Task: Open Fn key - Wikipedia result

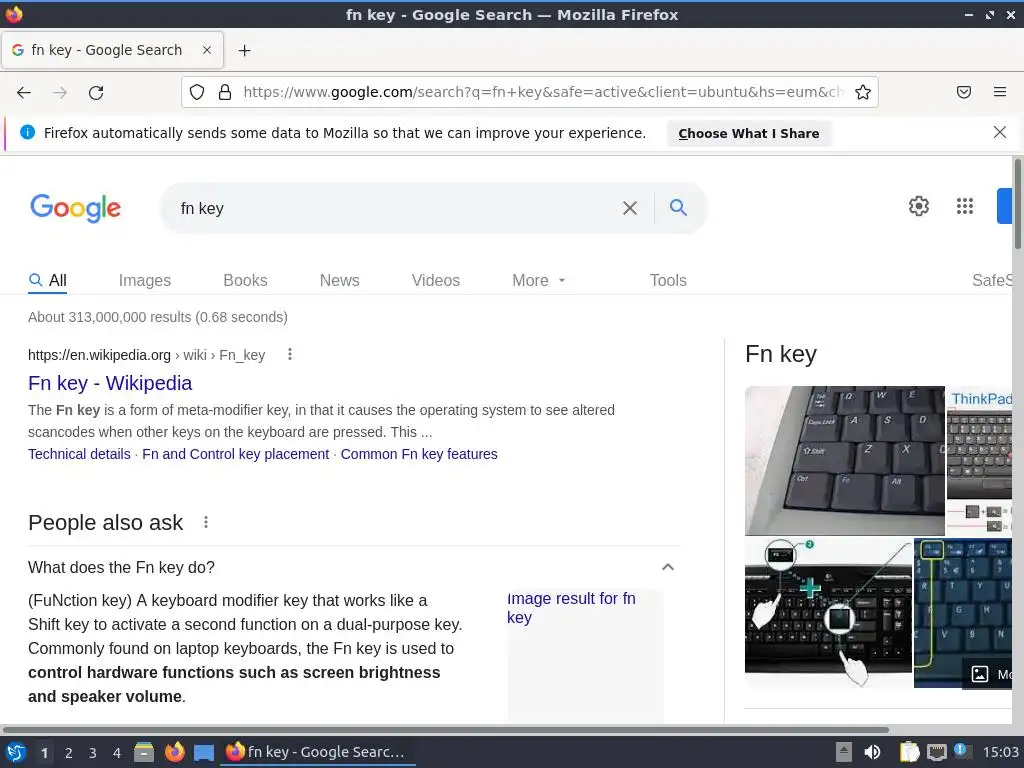Action: [110, 383]
